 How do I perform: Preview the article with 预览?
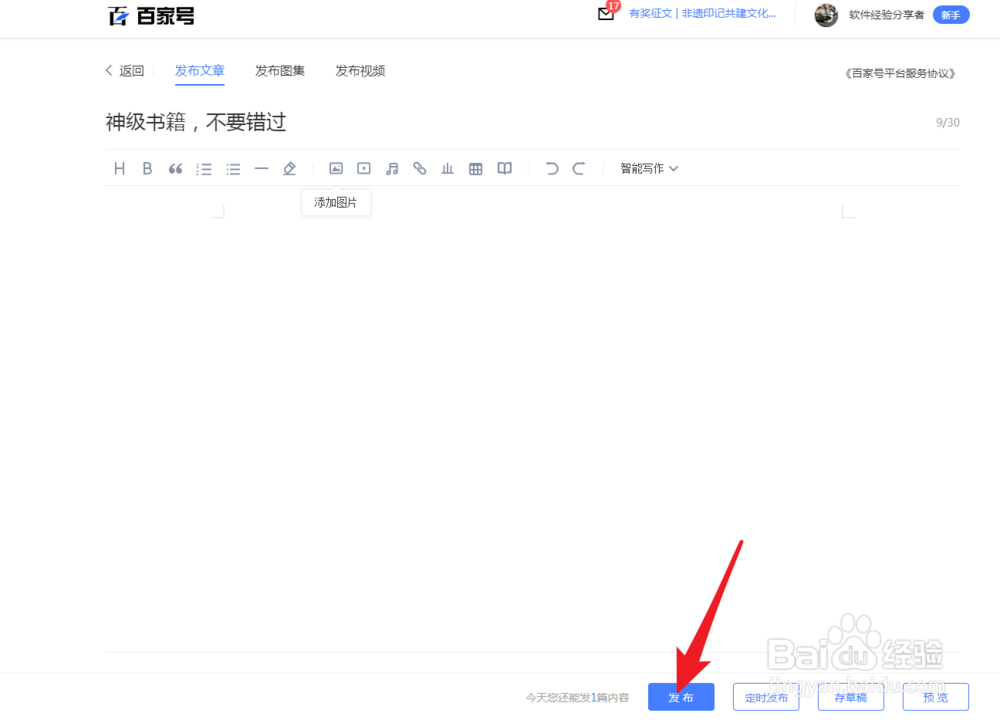click(x=934, y=697)
